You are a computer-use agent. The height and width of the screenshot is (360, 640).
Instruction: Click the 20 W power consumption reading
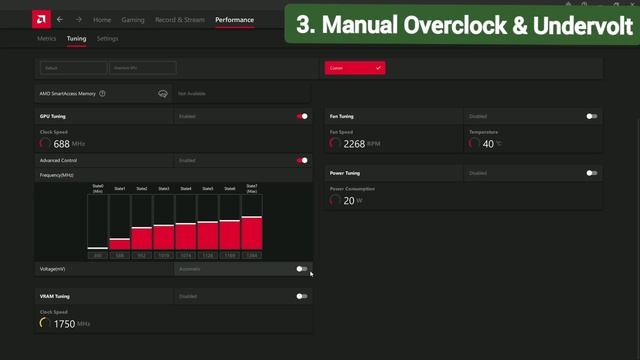pyautogui.click(x=353, y=200)
